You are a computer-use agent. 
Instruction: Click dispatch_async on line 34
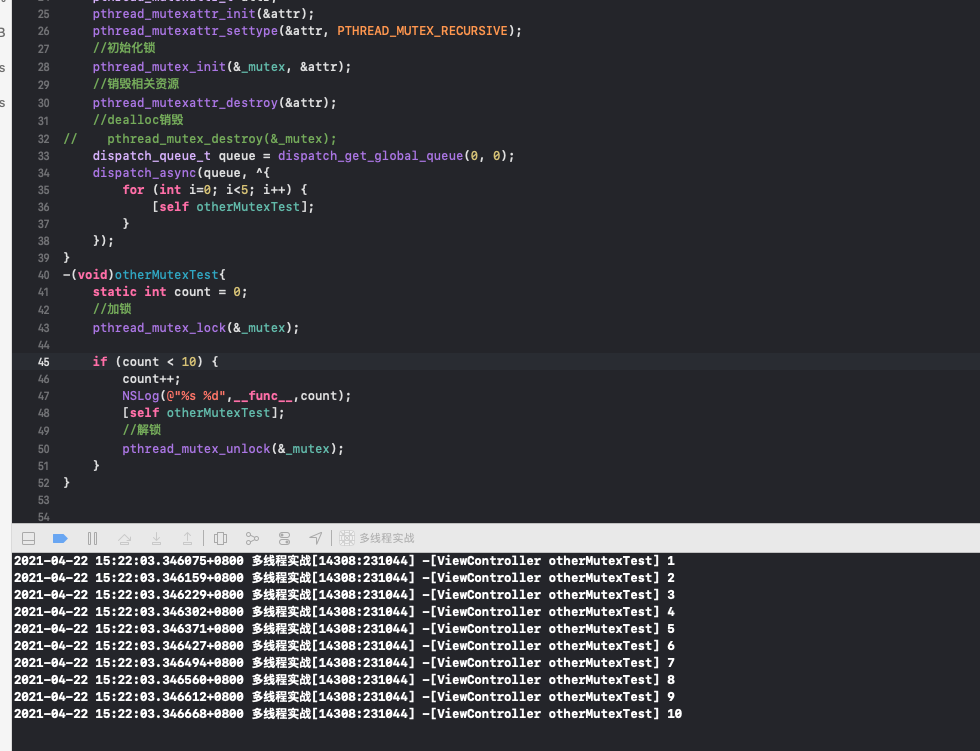click(x=144, y=173)
